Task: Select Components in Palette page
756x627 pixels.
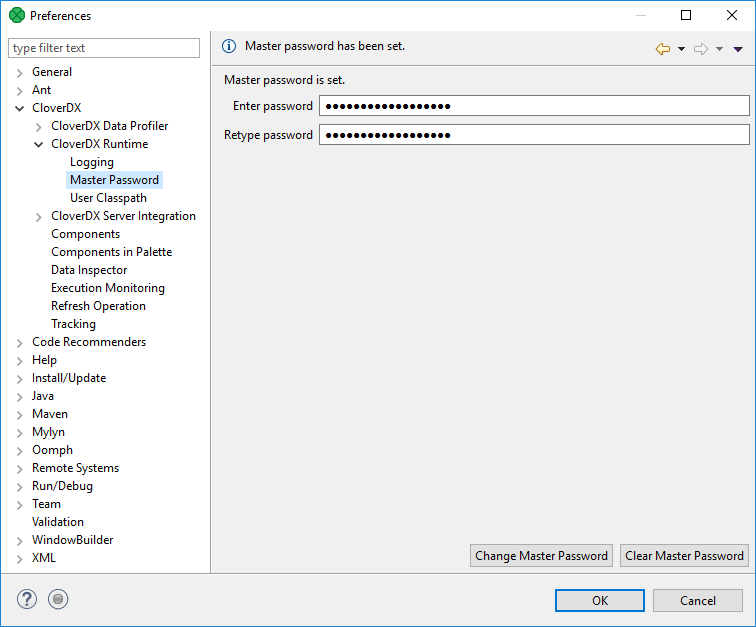Action: point(111,252)
